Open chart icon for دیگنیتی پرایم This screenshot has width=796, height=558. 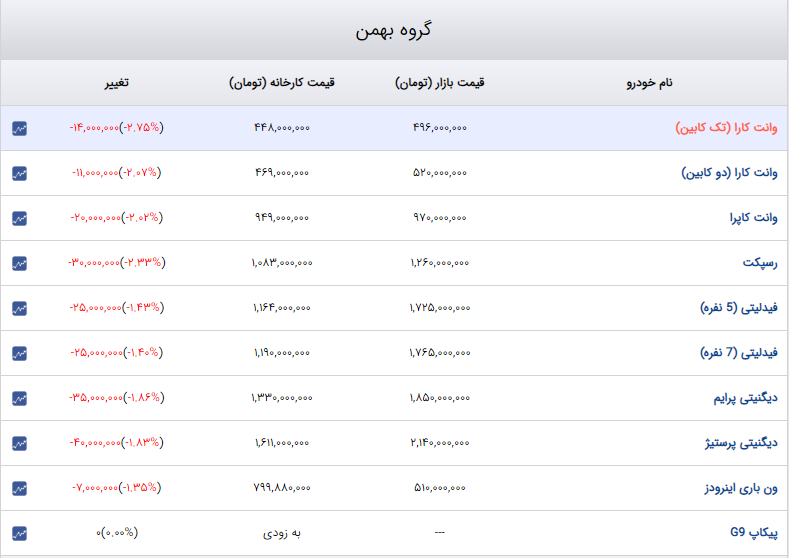19,399
